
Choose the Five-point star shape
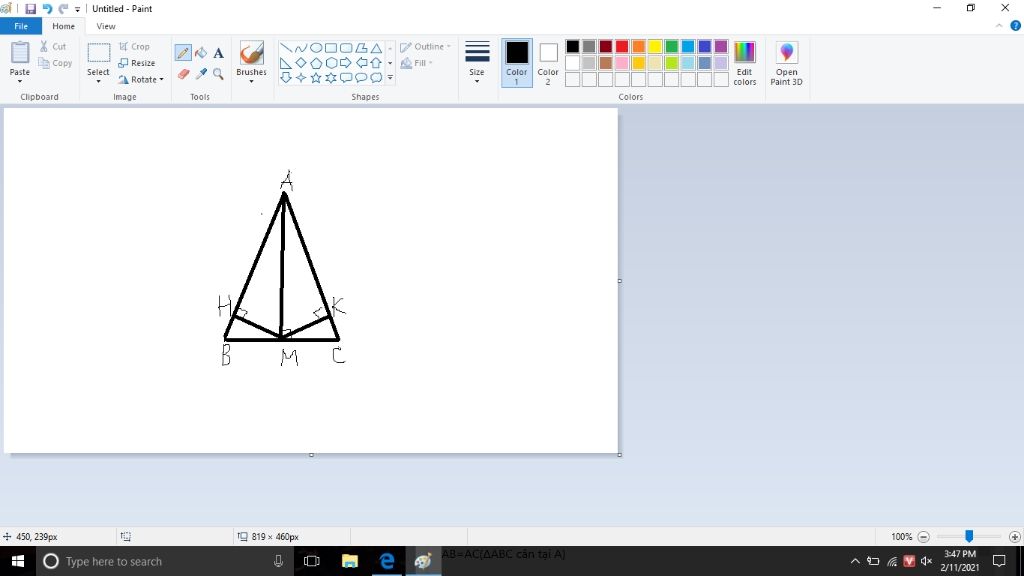click(x=315, y=78)
